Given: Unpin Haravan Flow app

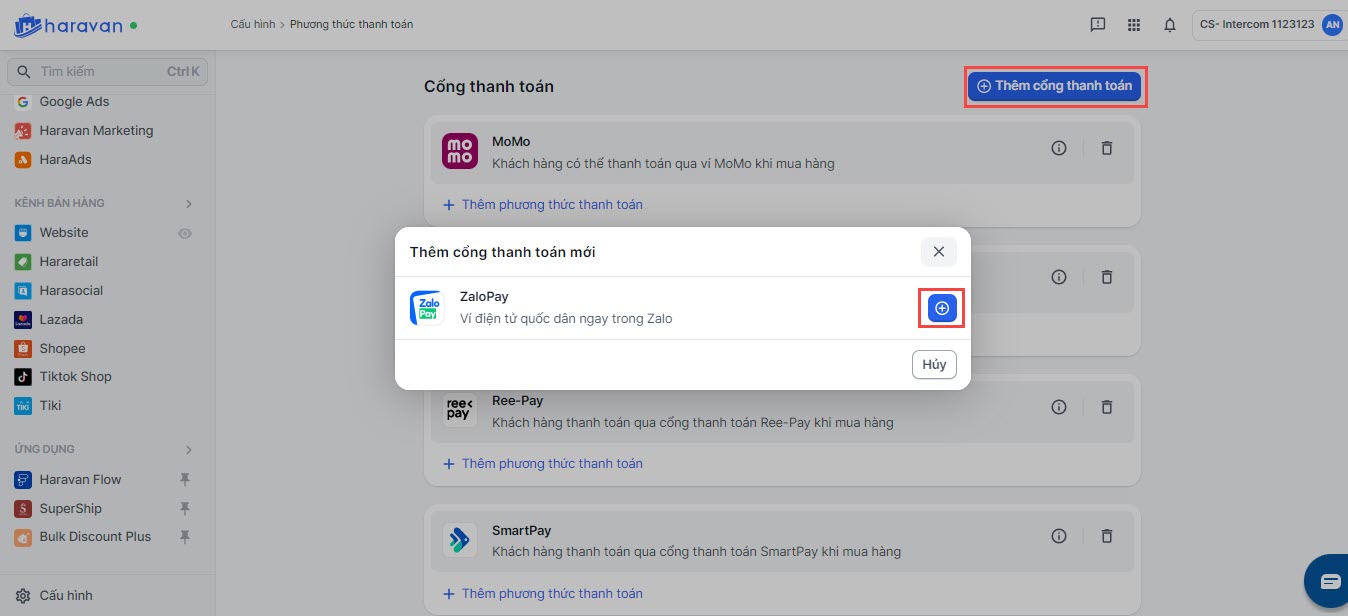Looking at the screenshot, I should pyautogui.click(x=185, y=480).
